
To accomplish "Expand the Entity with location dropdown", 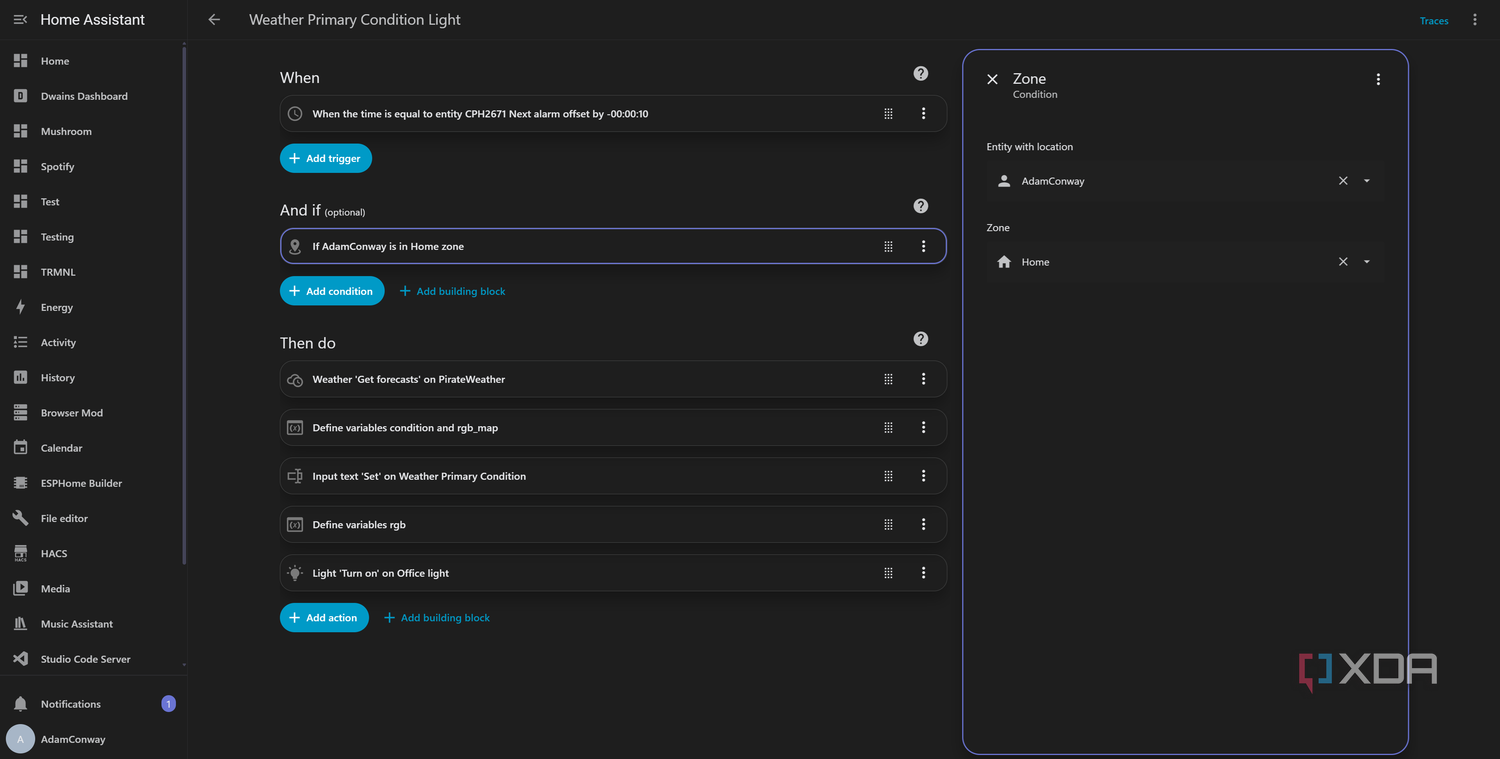I will point(1367,181).
